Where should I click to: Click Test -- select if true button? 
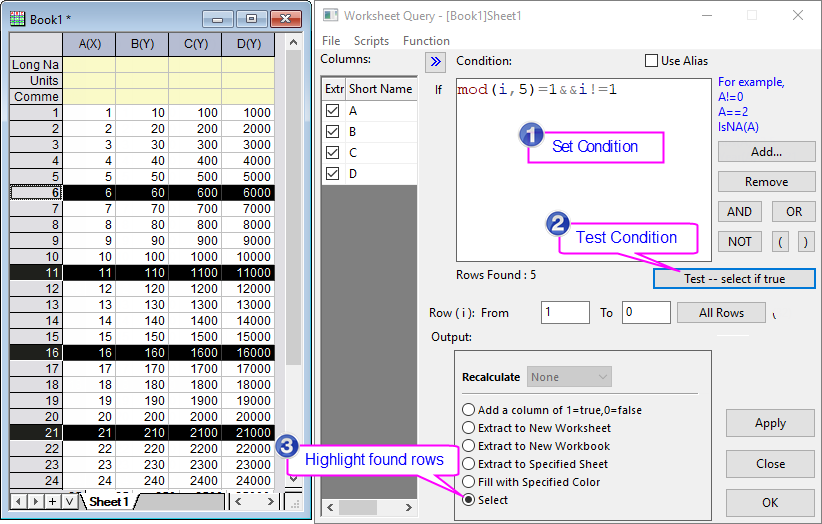coord(734,279)
